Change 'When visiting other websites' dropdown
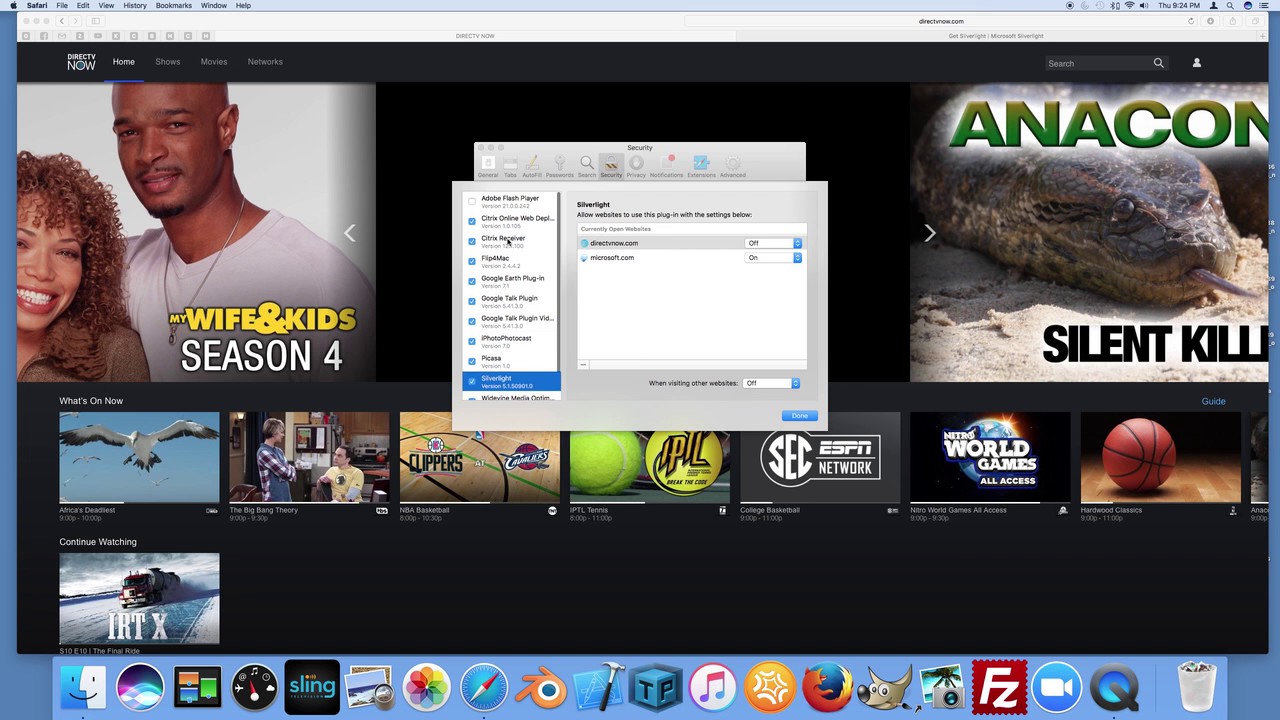The width and height of the screenshot is (1280, 720). click(x=772, y=383)
